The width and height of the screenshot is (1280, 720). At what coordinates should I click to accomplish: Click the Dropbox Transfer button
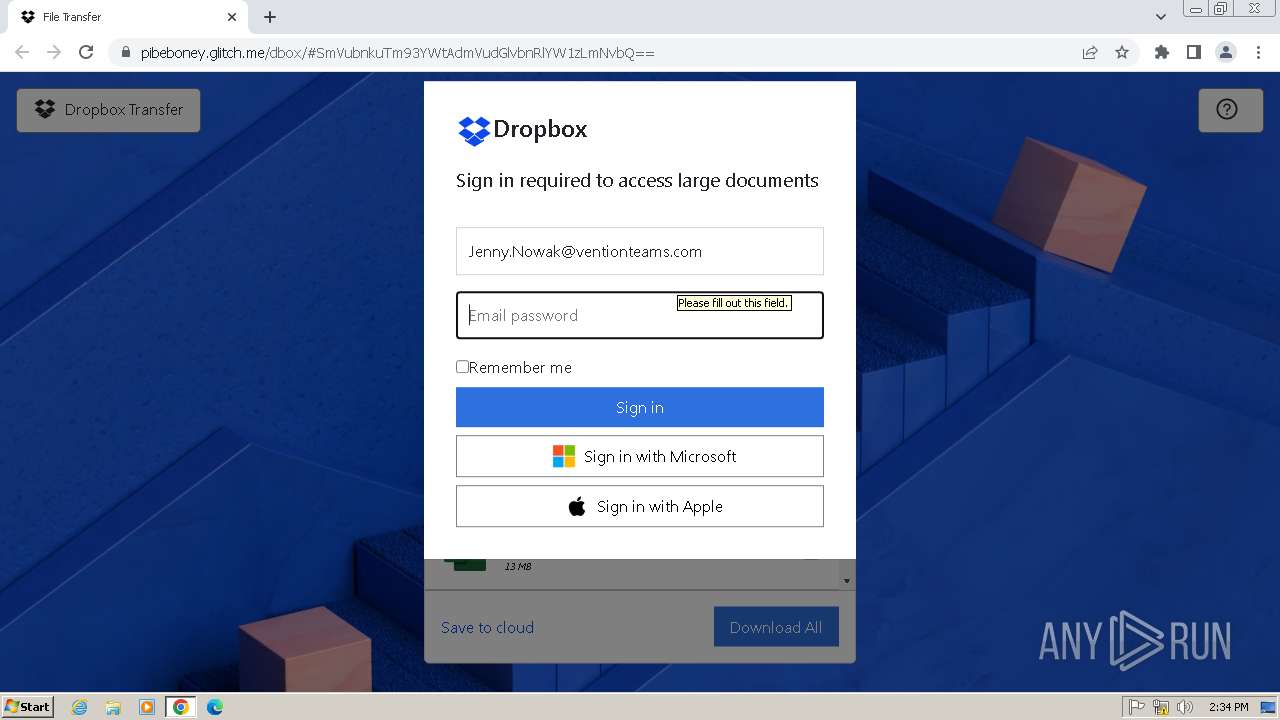tap(108, 110)
